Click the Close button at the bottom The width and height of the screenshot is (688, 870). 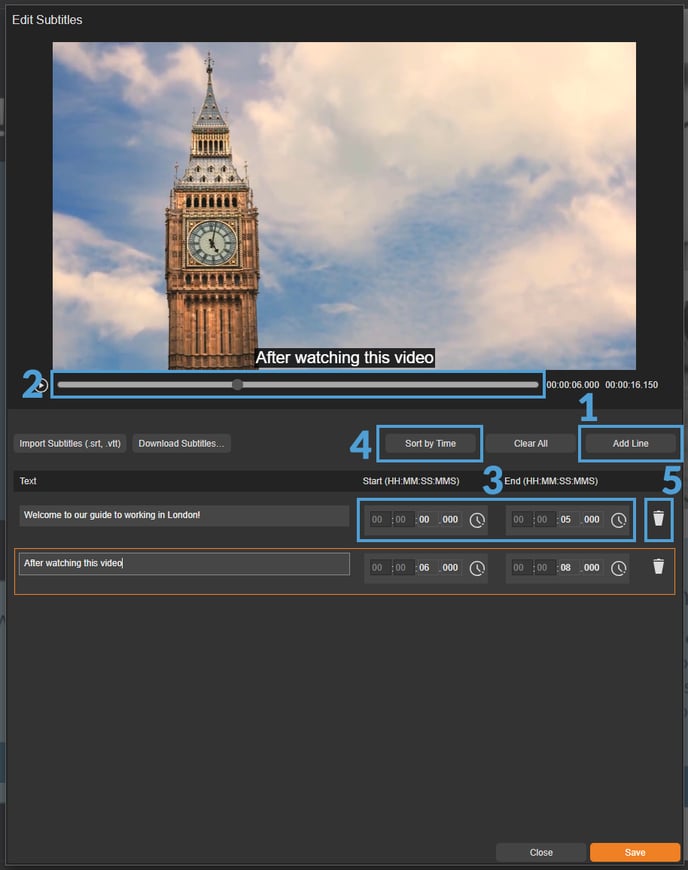coord(541,852)
